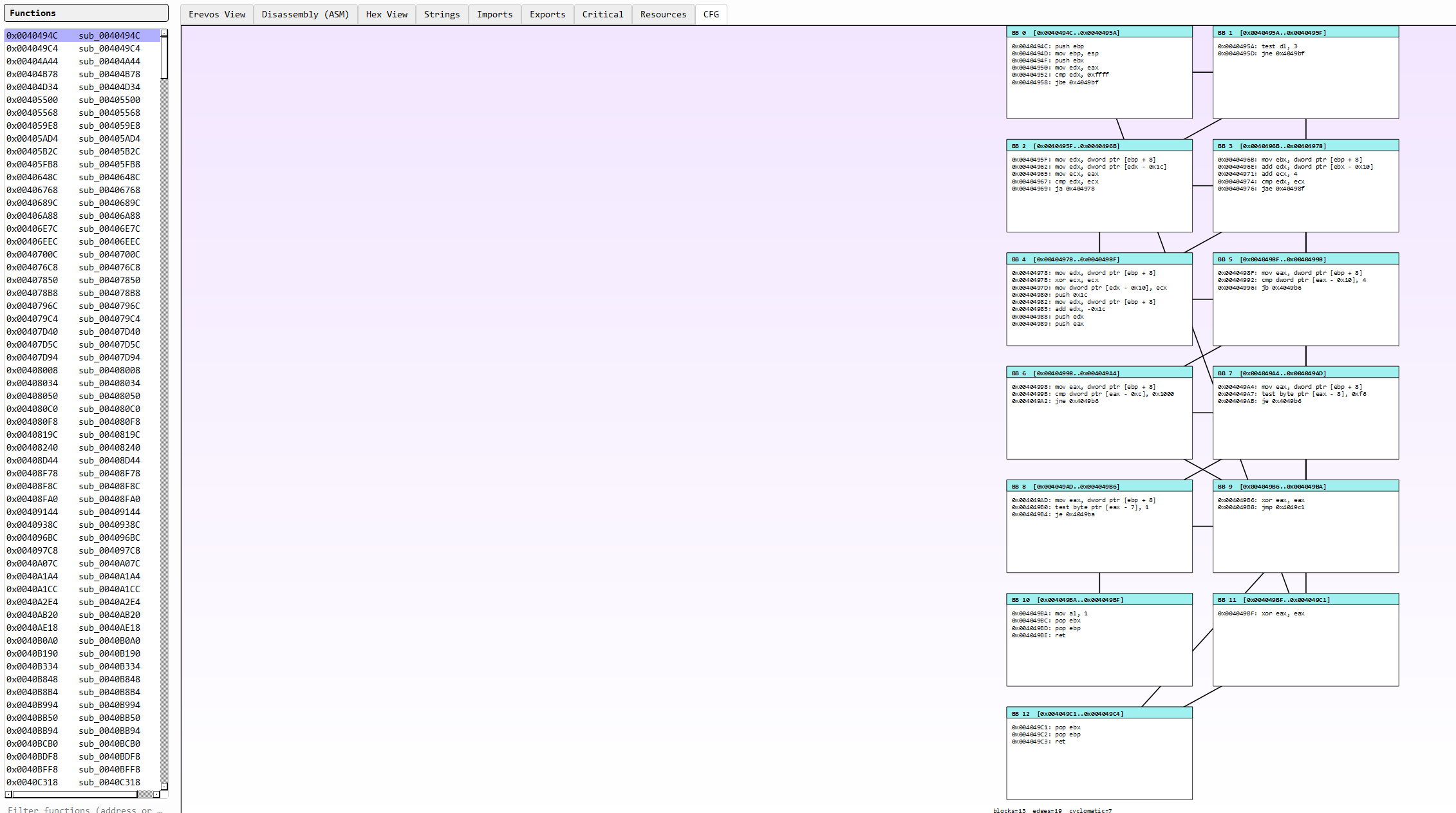Go to the Erevos View tab
Screen dimensions: 1456x813
pyautogui.click(x=217, y=14)
